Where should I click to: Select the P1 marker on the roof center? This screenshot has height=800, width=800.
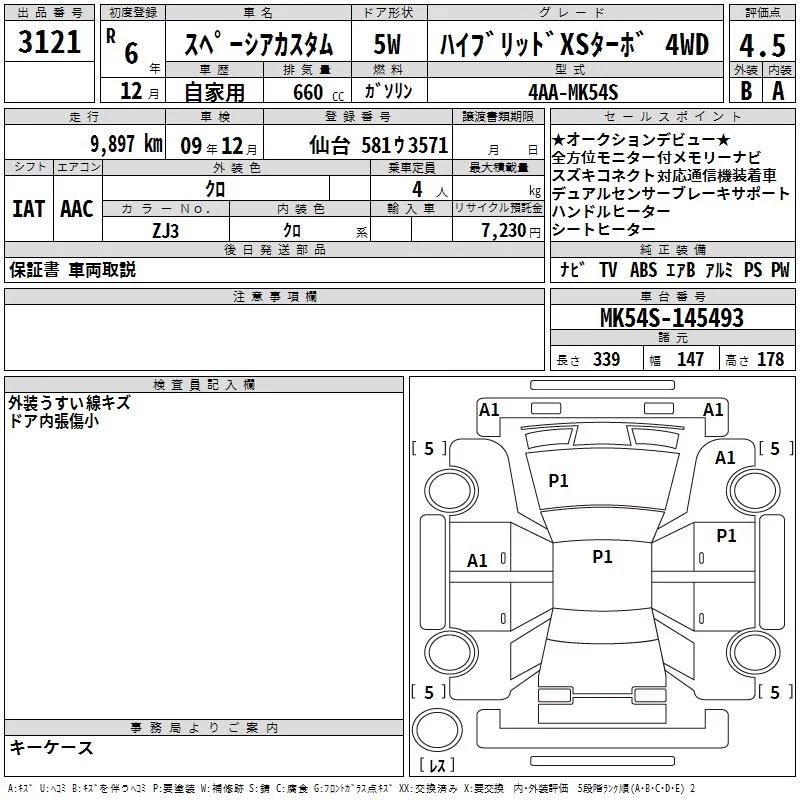point(602,557)
